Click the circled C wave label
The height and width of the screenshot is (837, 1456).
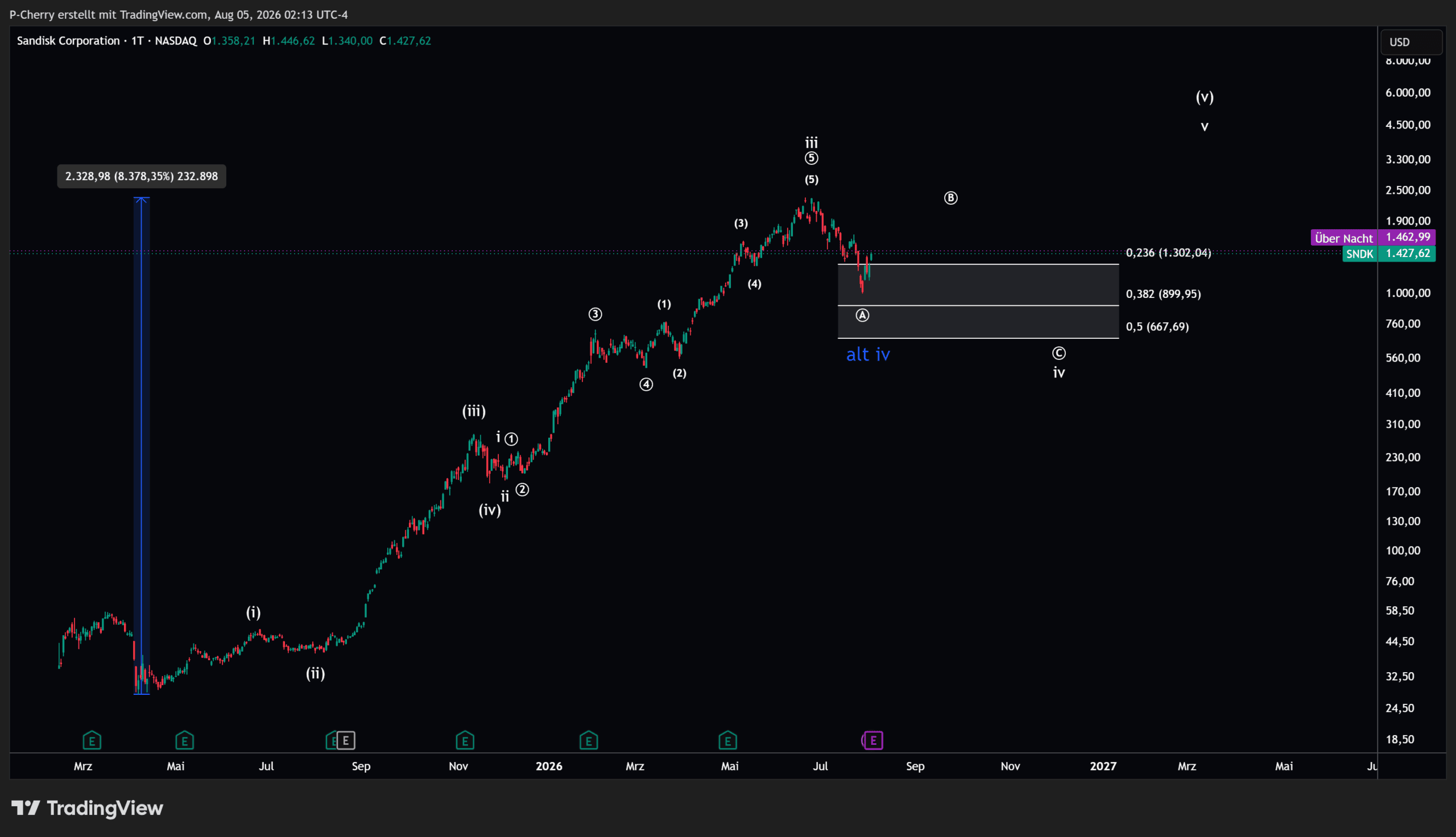coord(1059,353)
